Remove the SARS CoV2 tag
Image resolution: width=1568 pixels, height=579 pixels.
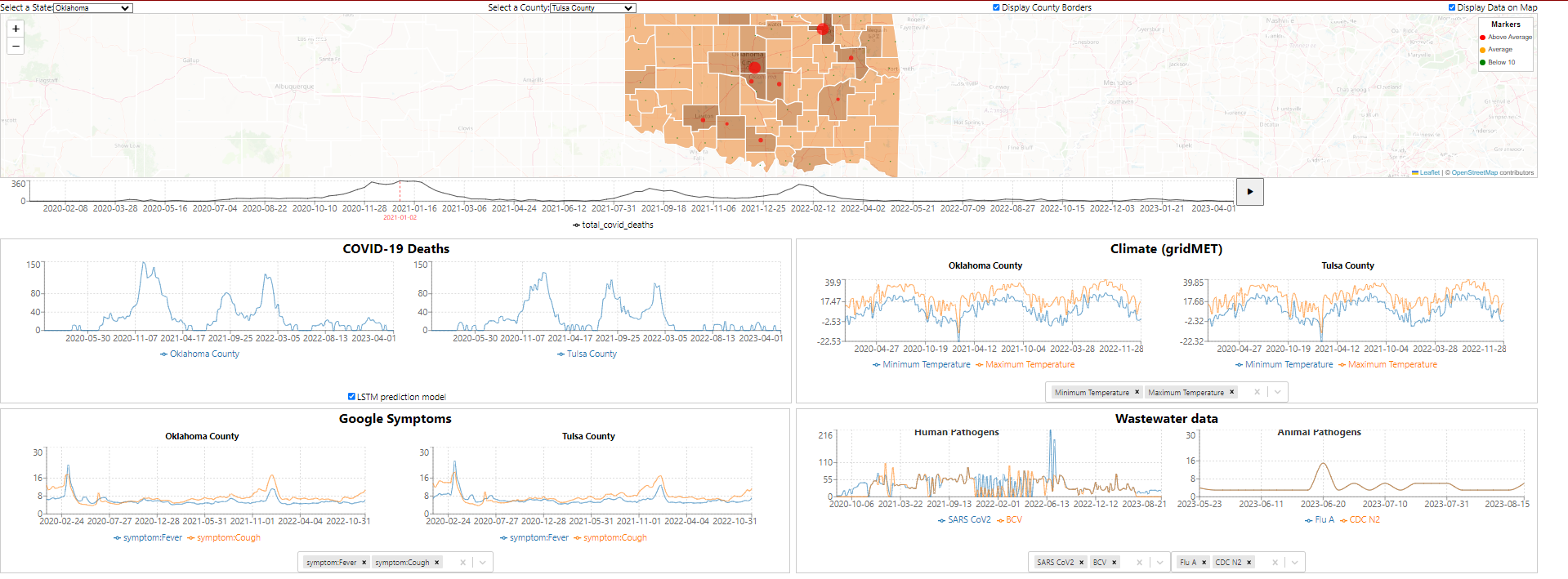click(x=1081, y=563)
